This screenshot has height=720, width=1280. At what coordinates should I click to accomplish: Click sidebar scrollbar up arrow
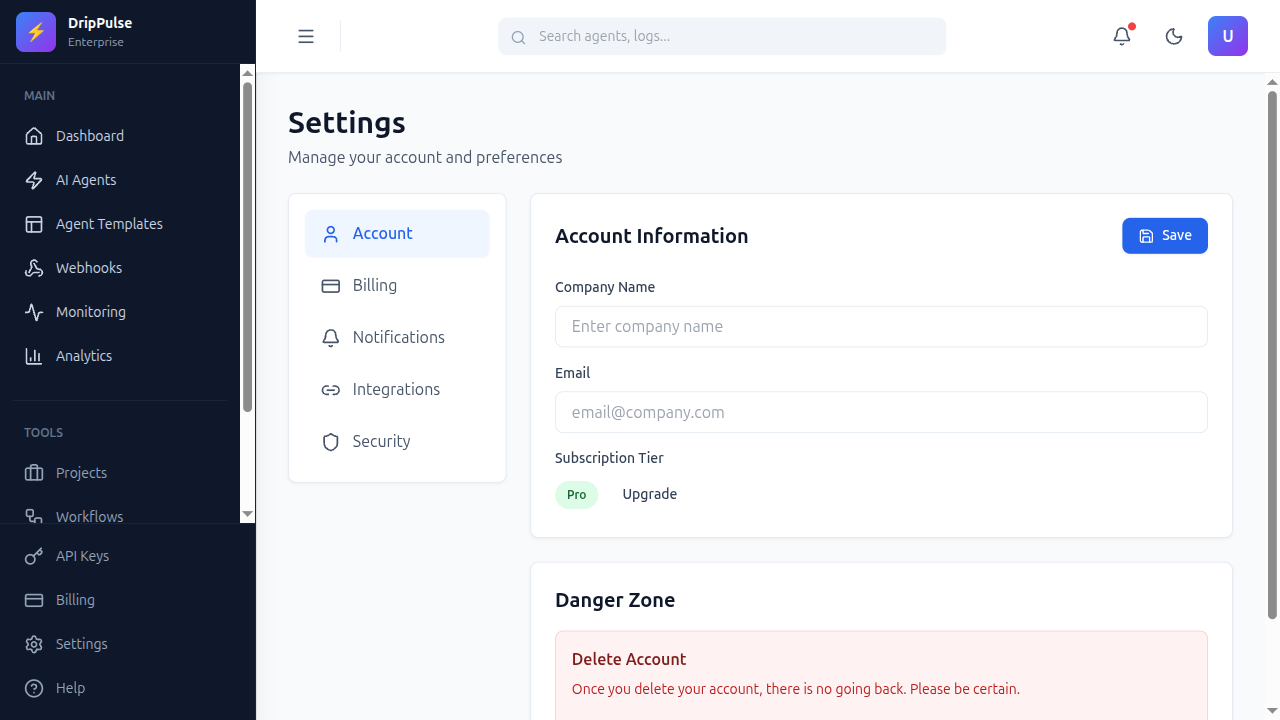[x=248, y=72]
